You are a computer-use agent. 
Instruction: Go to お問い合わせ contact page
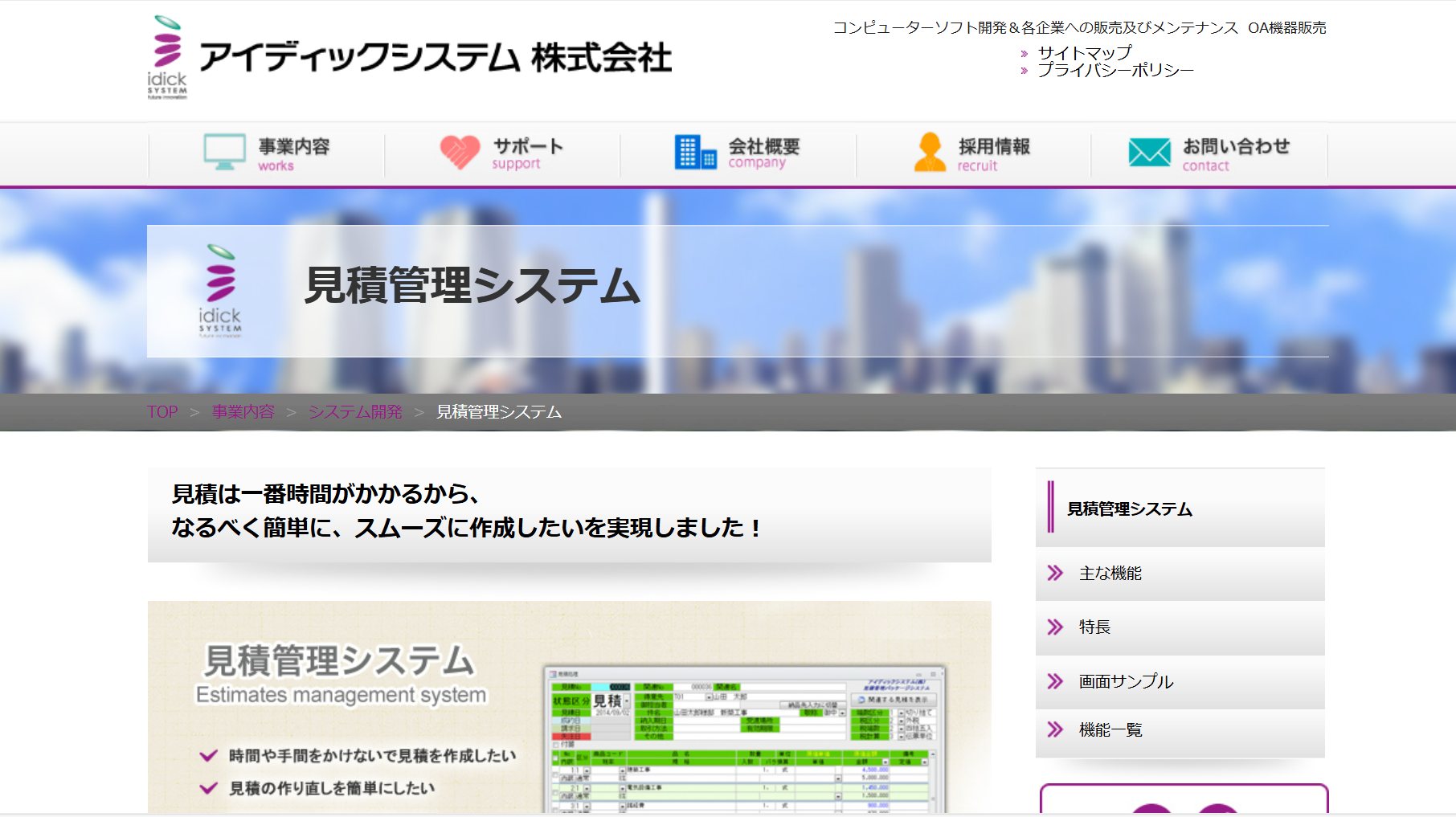tap(1235, 153)
